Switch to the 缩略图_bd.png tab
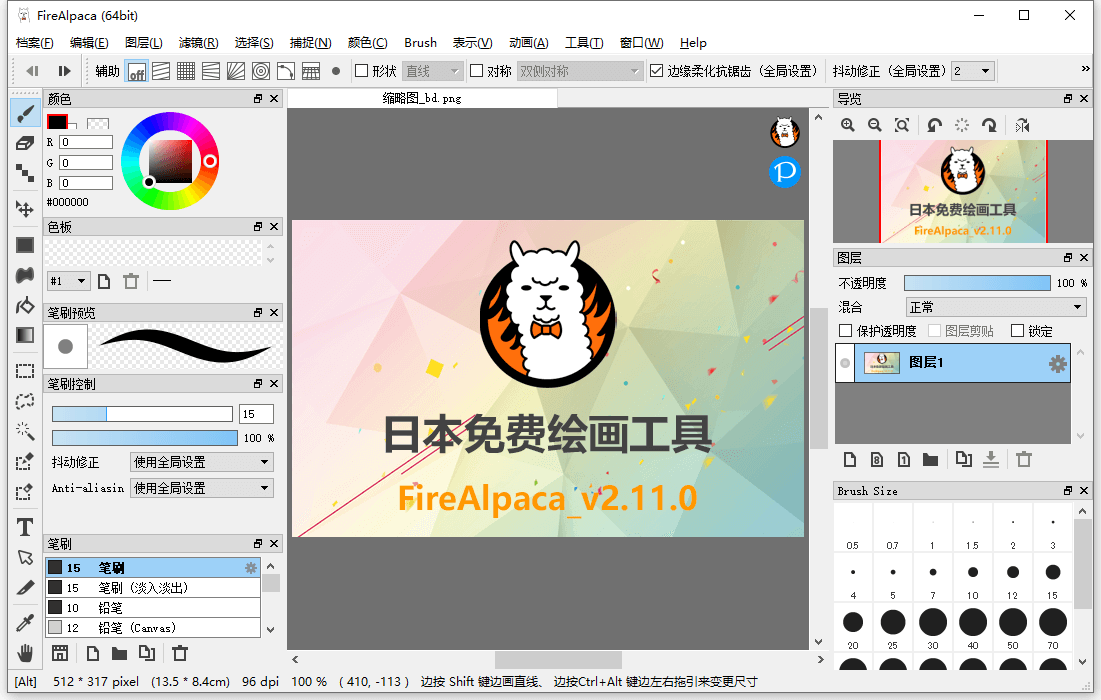1101x700 pixels. [x=422, y=98]
